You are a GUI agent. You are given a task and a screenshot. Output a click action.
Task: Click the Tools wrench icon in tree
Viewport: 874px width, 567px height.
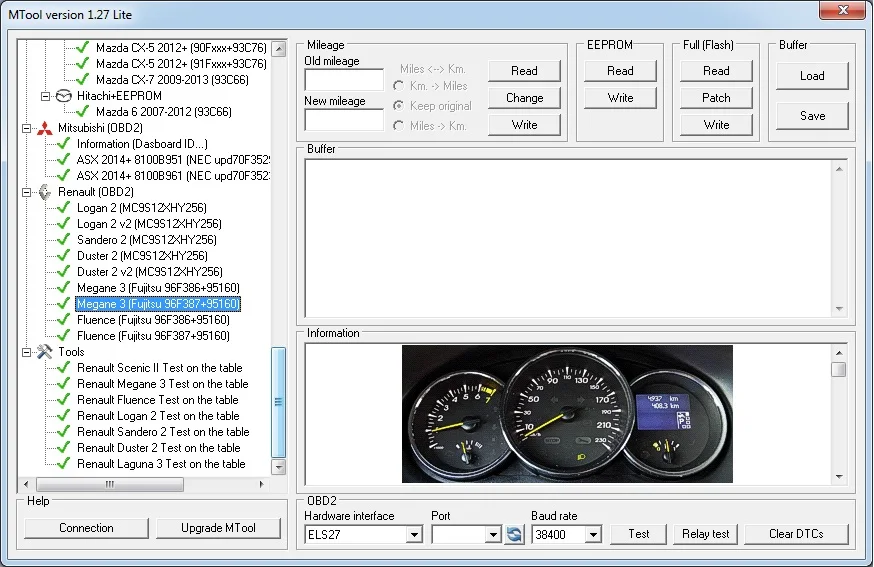pyautogui.click(x=44, y=352)
